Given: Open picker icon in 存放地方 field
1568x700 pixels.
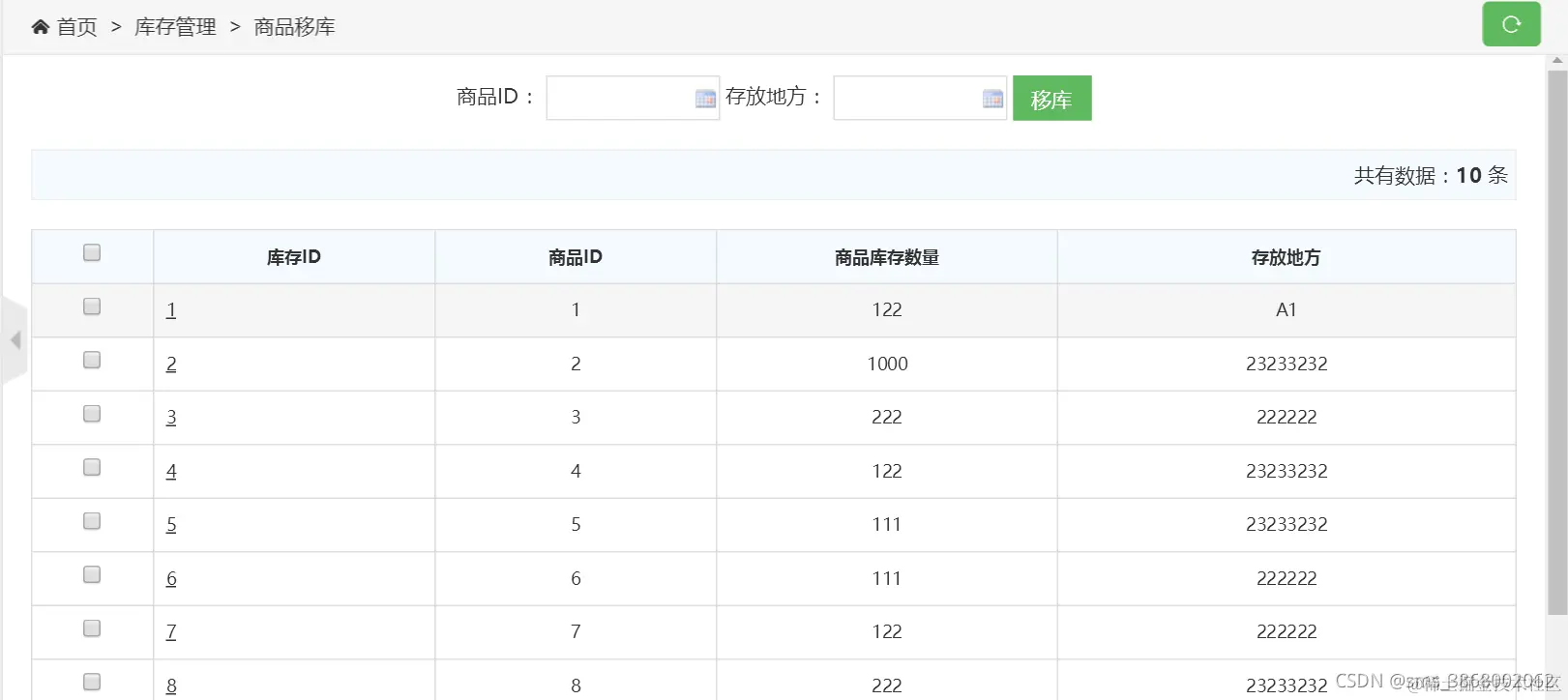Looking at the screenshot, I should click(x=992, y=99).
